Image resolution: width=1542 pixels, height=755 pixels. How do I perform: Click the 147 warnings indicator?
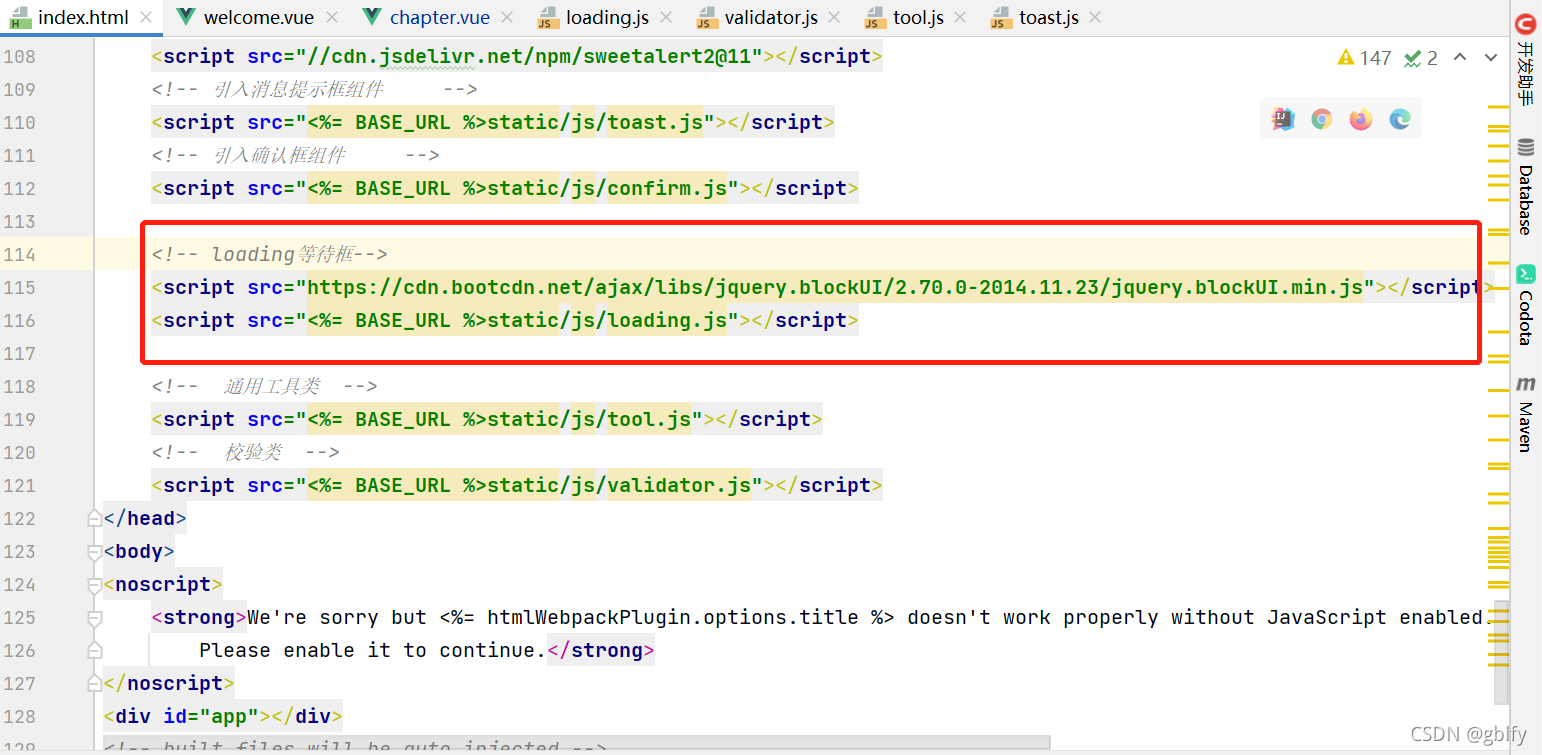point(1364,58)
